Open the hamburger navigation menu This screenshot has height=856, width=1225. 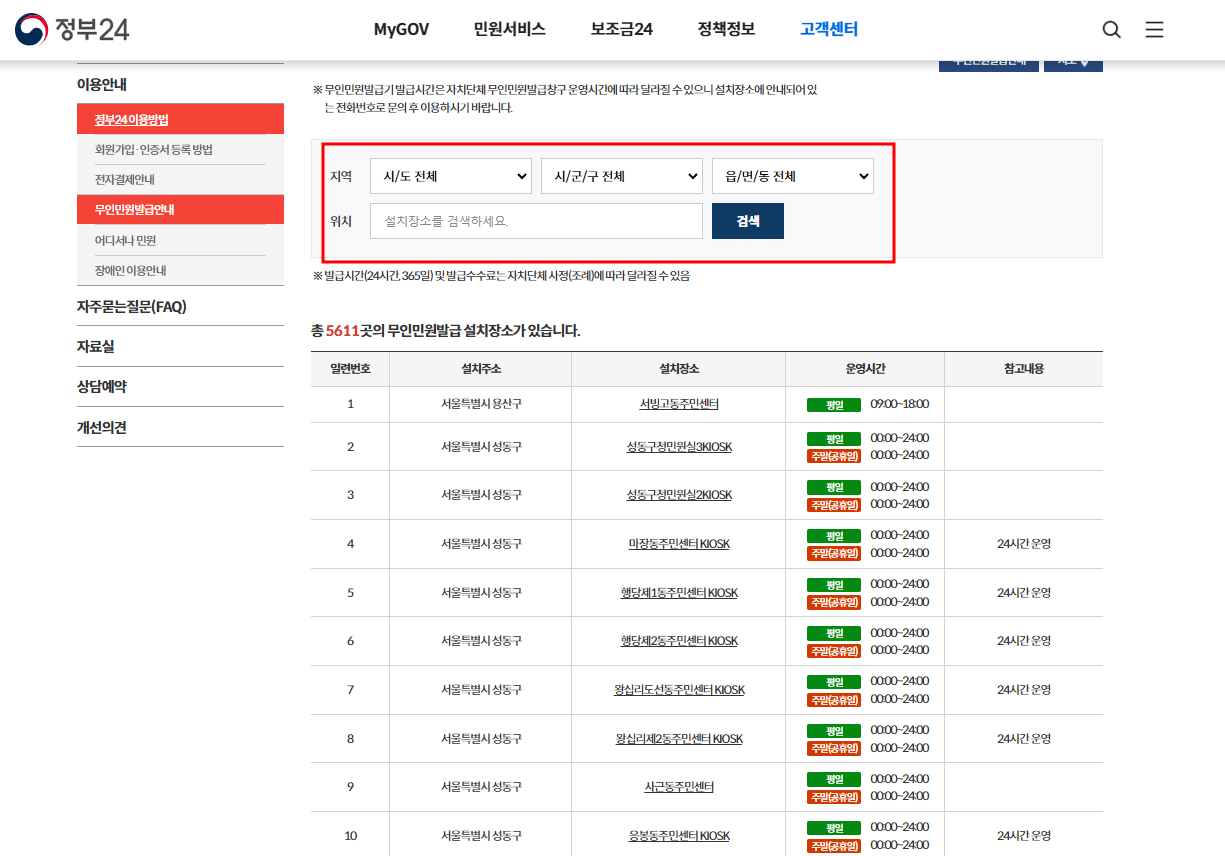click(x=1154, y=29)
